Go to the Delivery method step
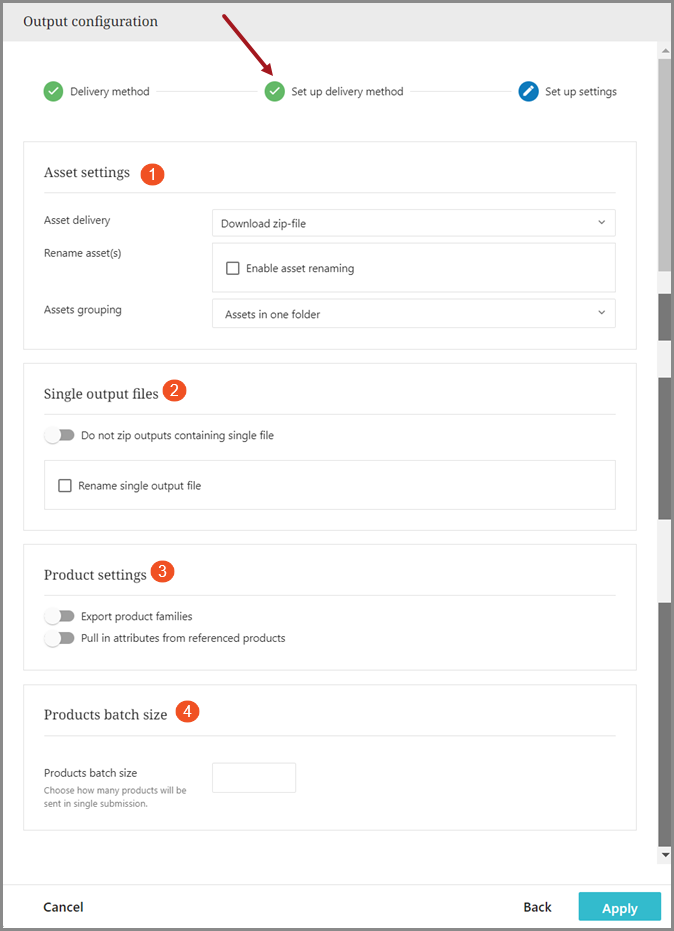 [109, 92]
